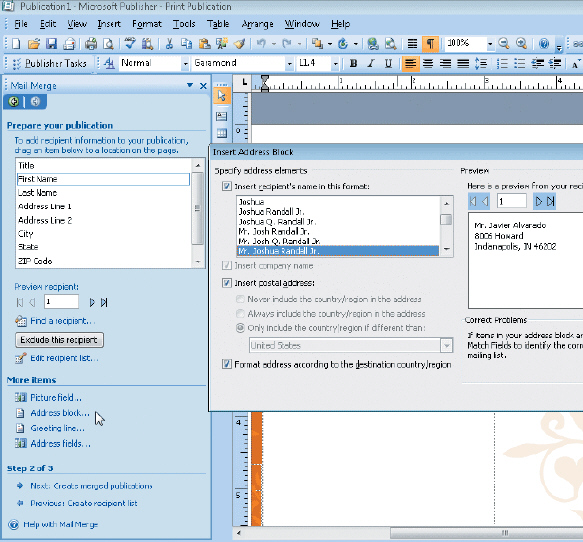The width and height of the screenshot is (583, 542).
Task: Click Find a recipient link
Action: pos(62,321)
